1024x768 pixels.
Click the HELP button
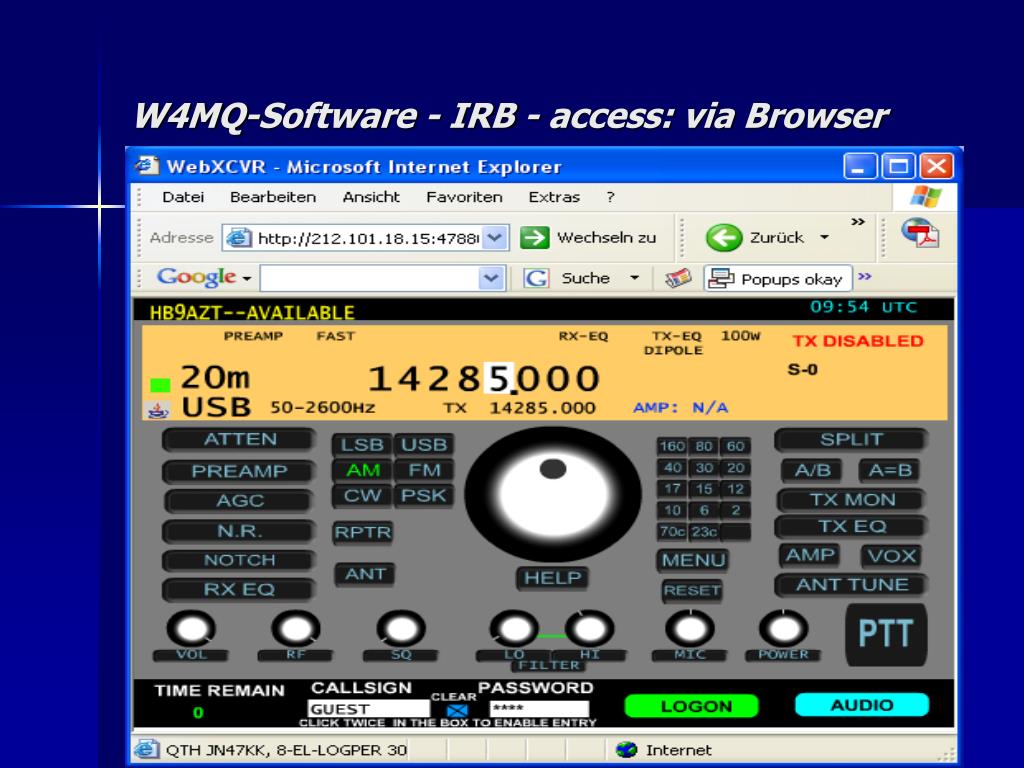(x=552, y=578)
